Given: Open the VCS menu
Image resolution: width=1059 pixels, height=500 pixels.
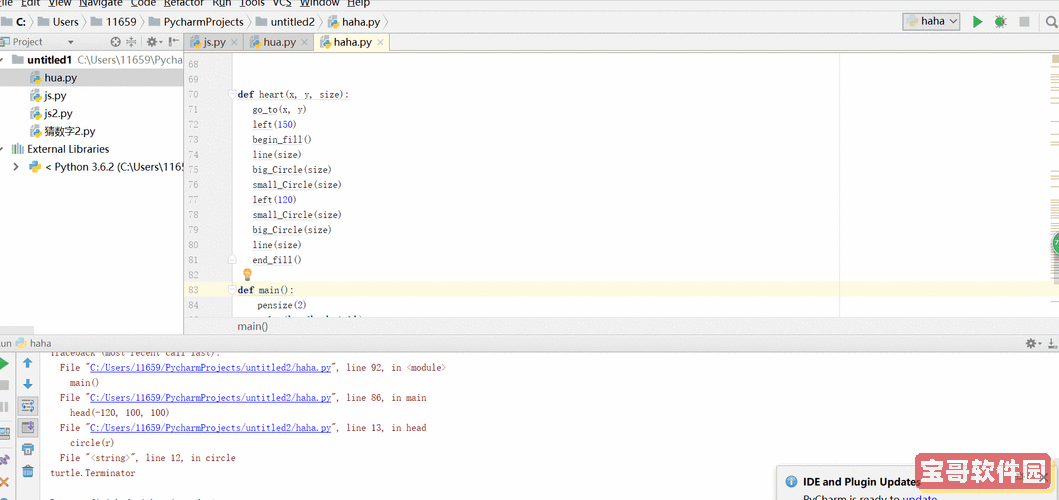Looking at the screenshot, I should coord(282,3).
